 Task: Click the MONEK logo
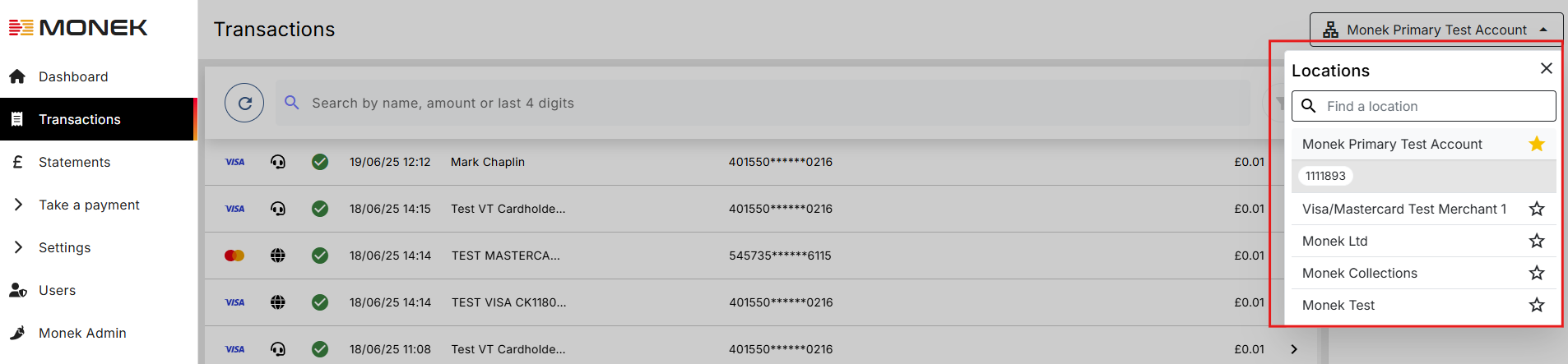click(x=78, y=28)
